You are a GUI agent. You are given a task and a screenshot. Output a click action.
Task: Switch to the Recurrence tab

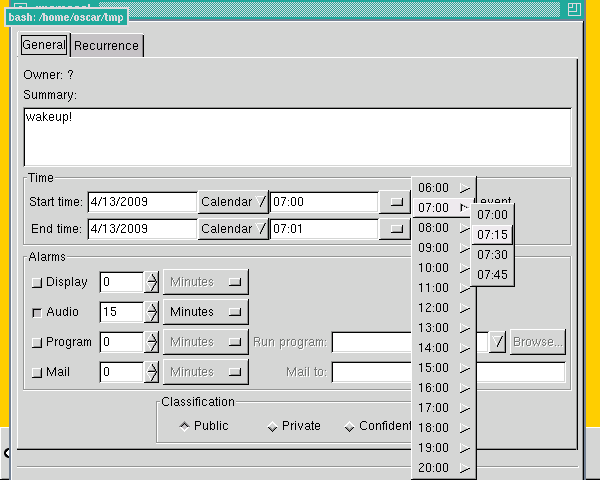pos(107,46)
